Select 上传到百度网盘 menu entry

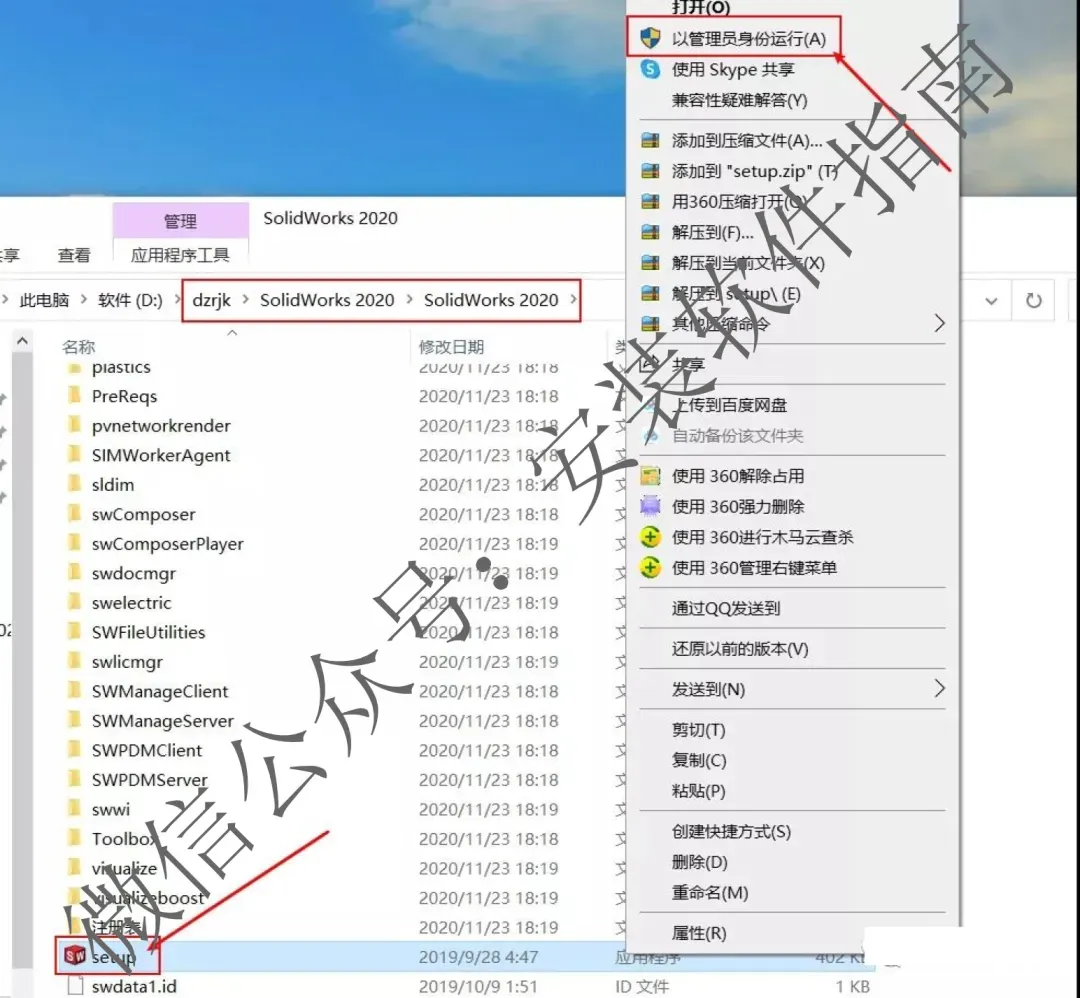pos(729,405)
